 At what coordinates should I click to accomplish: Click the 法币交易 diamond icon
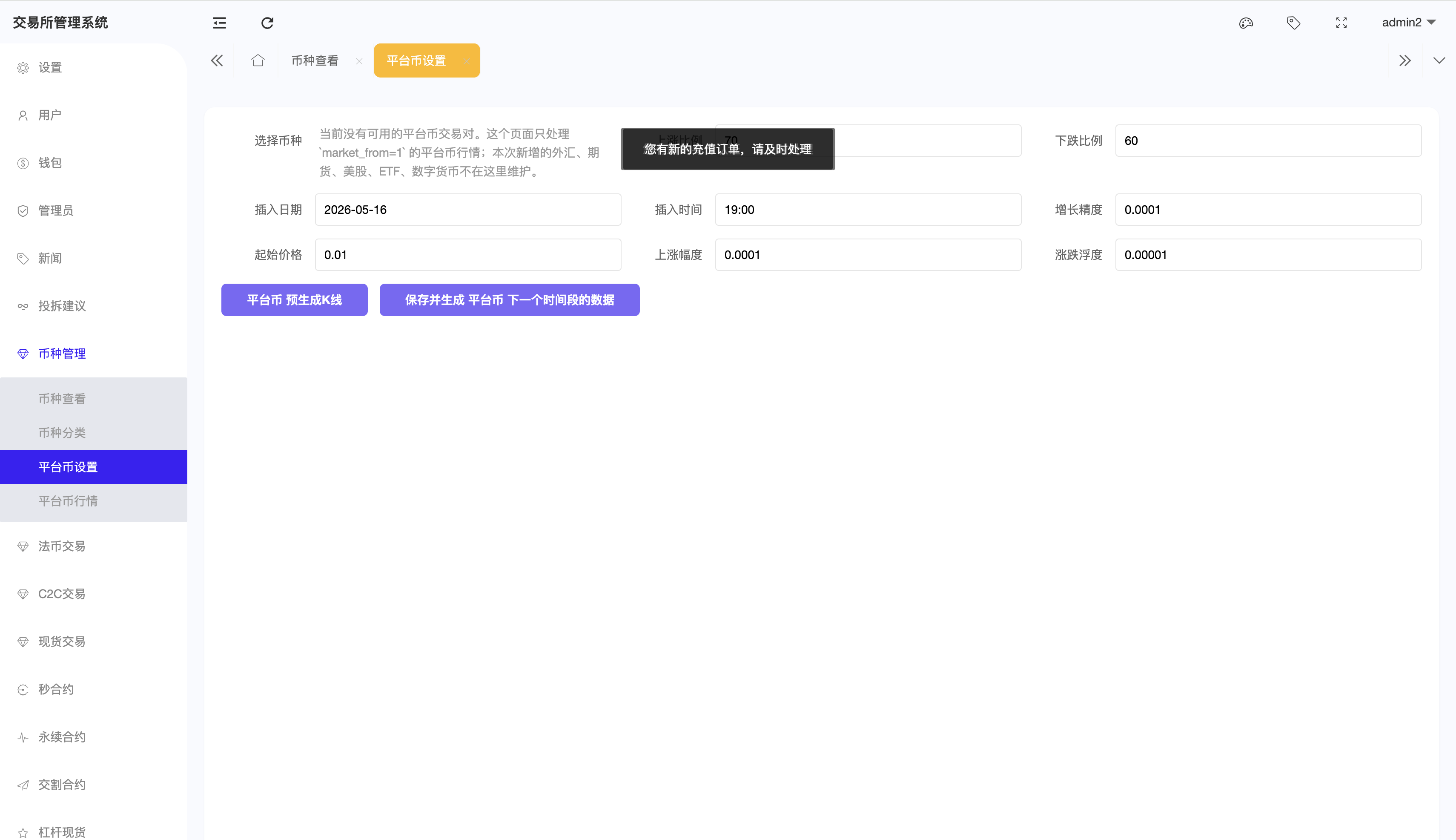coord(23,547)
